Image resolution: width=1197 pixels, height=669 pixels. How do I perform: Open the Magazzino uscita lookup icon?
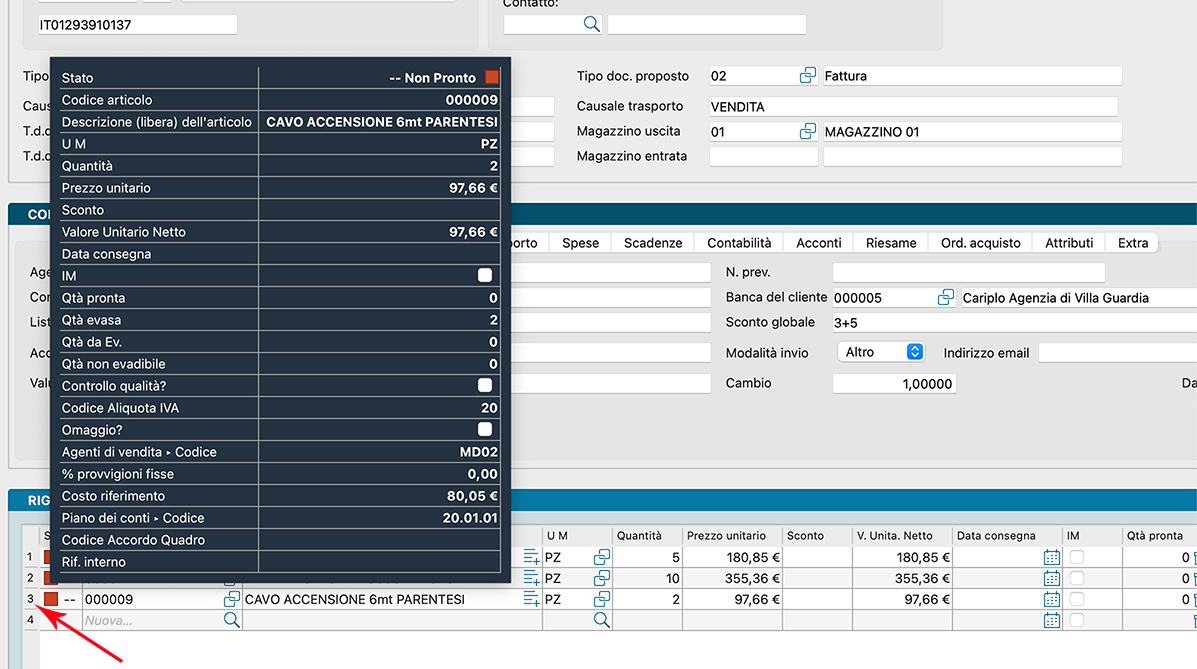[x=807, y=132]
